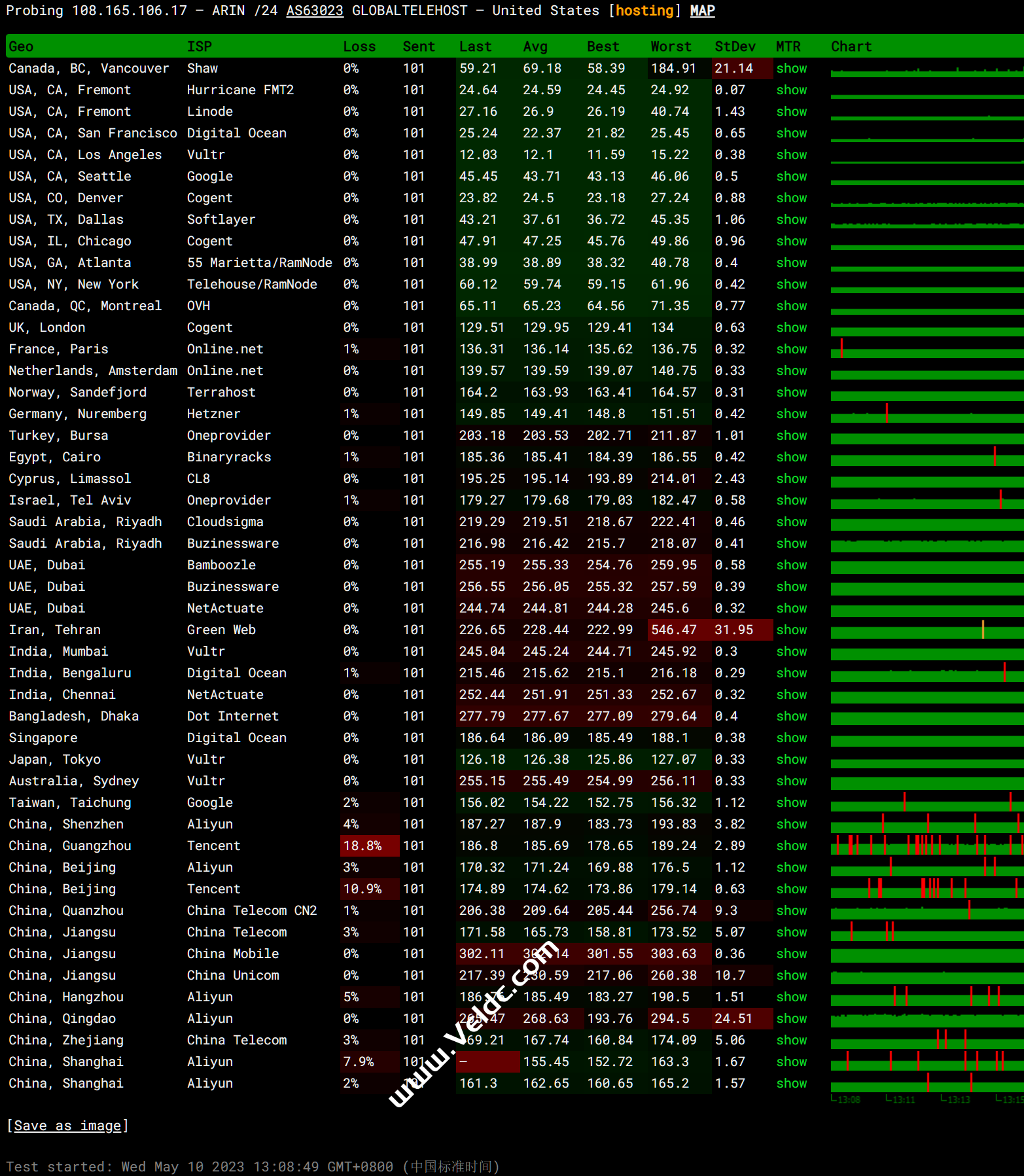Click the orange hosting tag in header
Image resolution: width=1024 pixels, height=1176 pixels.
644,10
